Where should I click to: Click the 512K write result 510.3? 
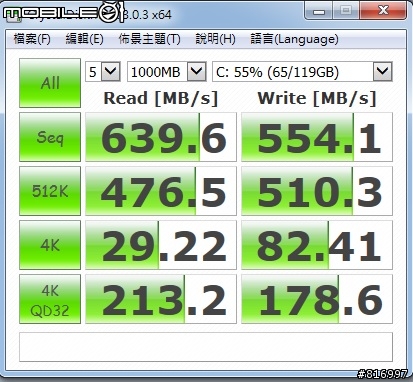pyautogui.click(x=317, y=191)
